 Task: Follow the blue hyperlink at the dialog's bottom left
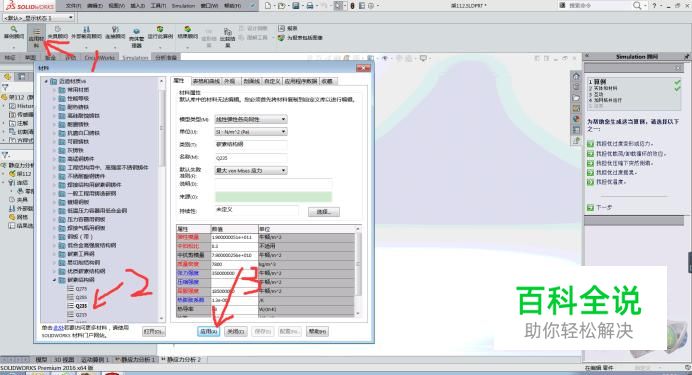(59, 328)
